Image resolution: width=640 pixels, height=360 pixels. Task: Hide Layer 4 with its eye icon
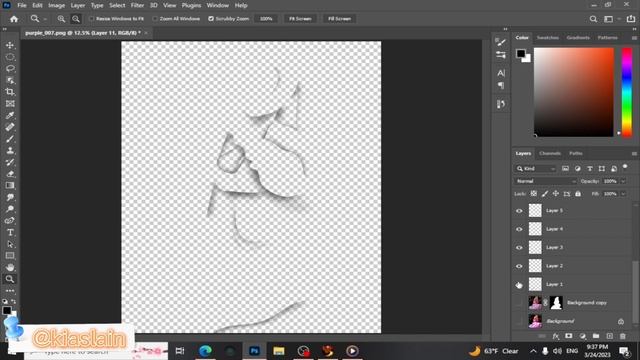519,229
